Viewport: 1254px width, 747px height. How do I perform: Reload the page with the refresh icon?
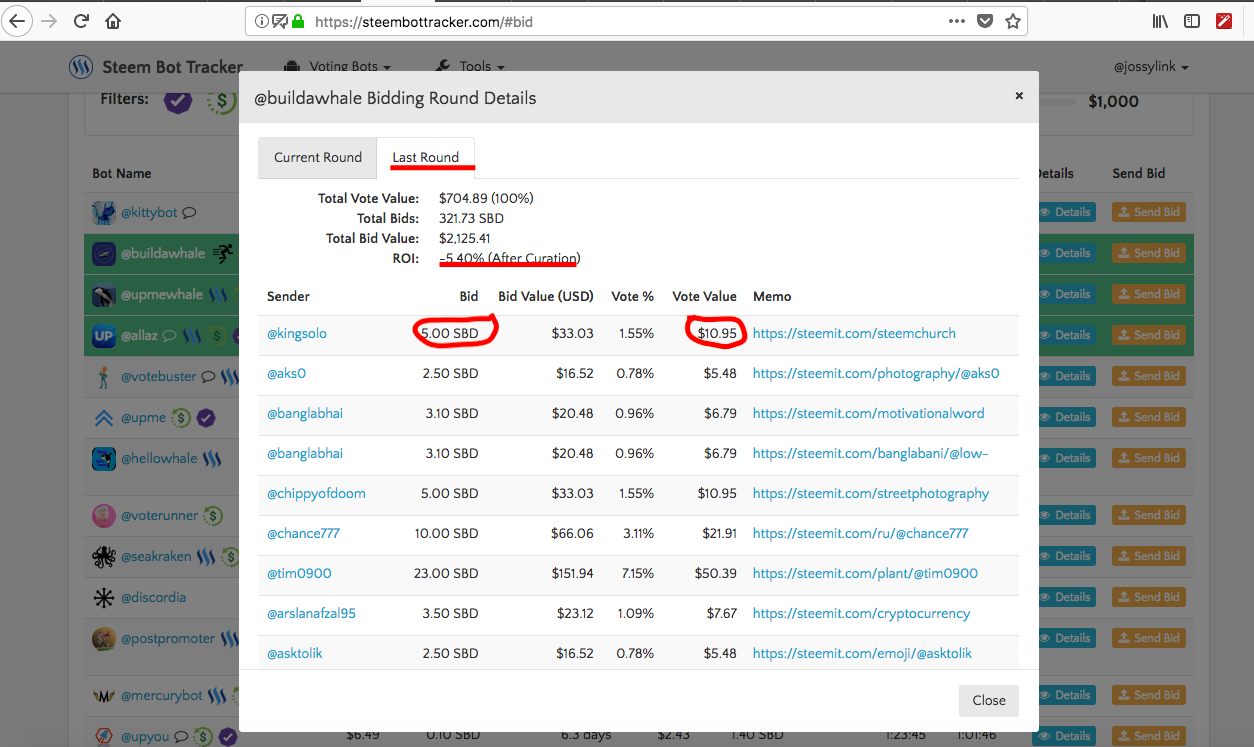[82, 20]
